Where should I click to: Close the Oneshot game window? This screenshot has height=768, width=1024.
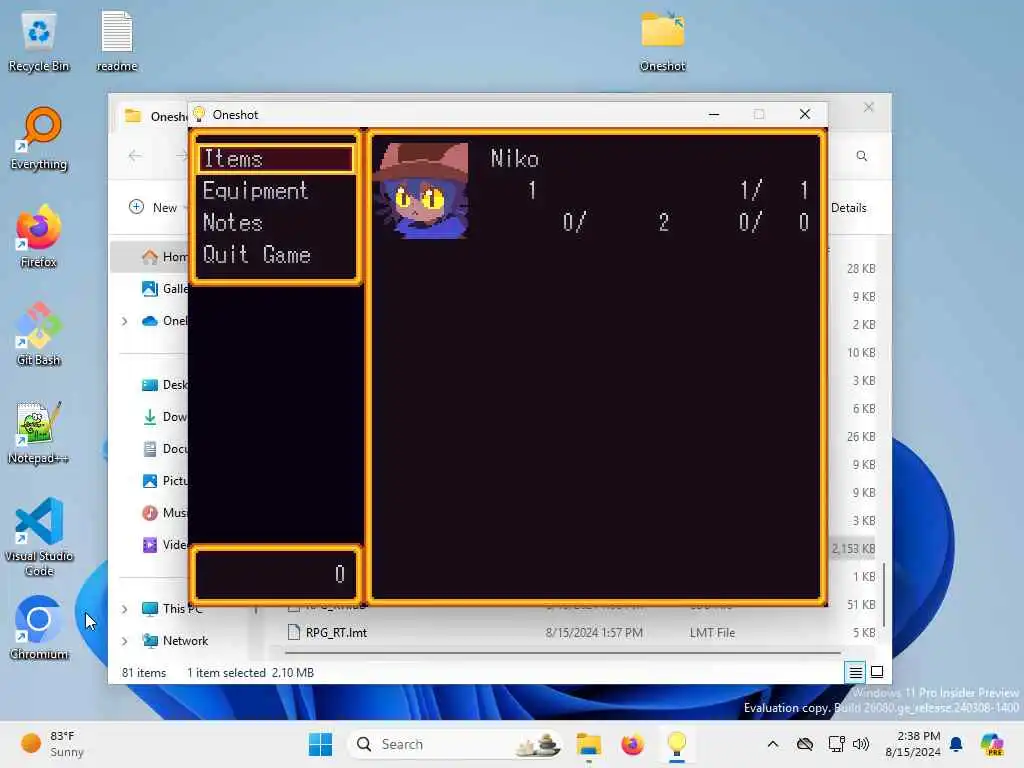(805, 114)
